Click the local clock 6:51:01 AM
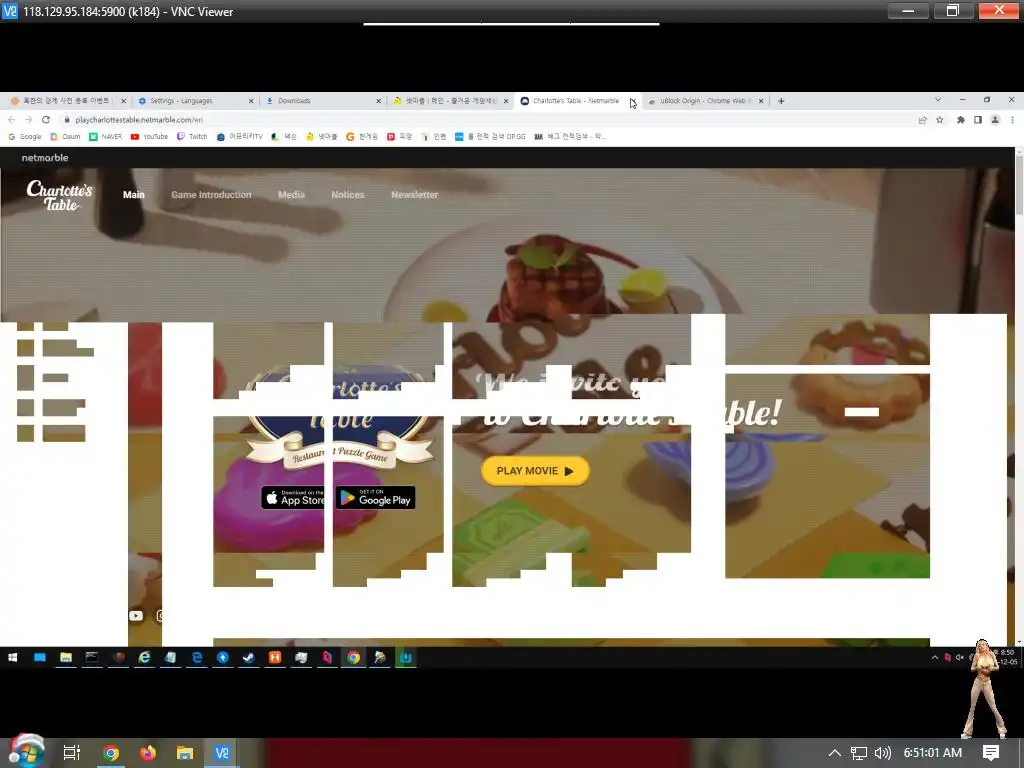The image size is (1024, 768). point(933,753)
